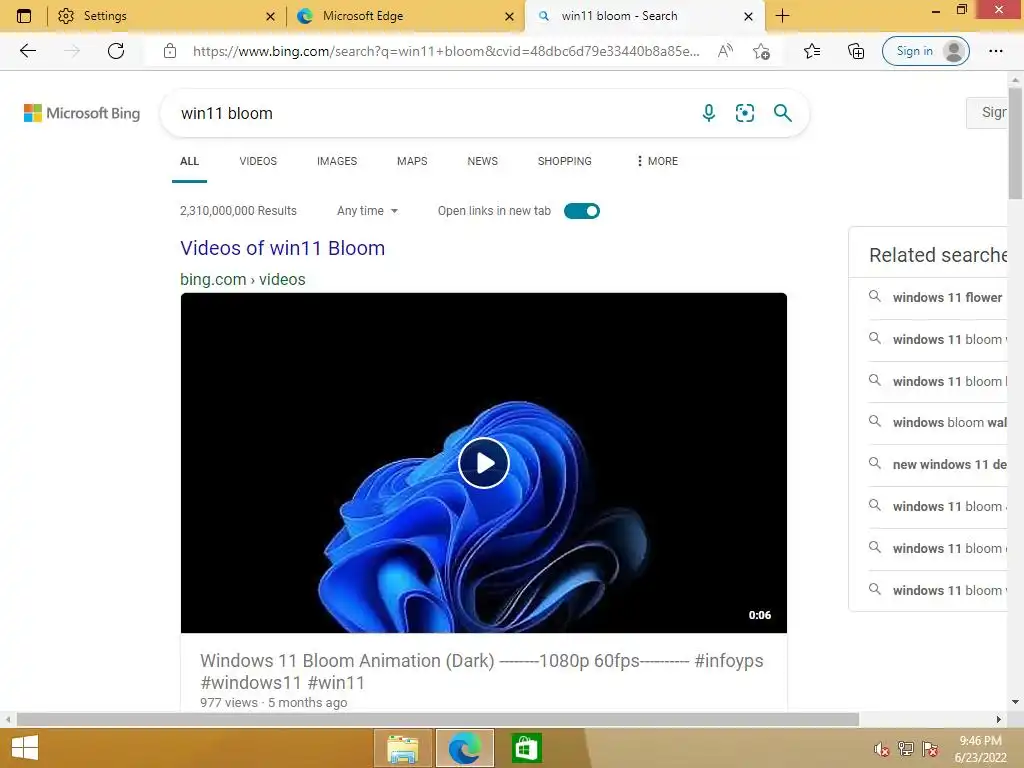Open the Favorites list icon
The width and height of the screenshot is (1024, 768).
click(x=812, y=51)
